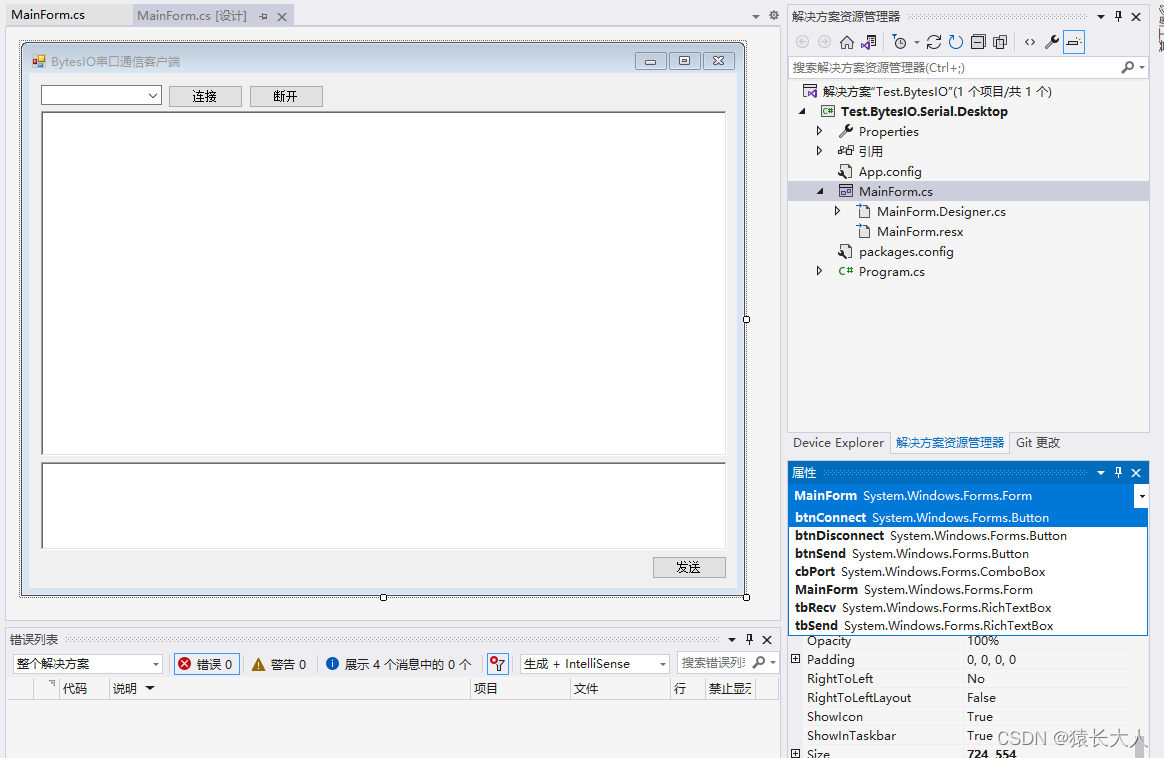The image size is (1164, 758).
Task: Toggle the preview selected items icon
Action: [1073, 42]
